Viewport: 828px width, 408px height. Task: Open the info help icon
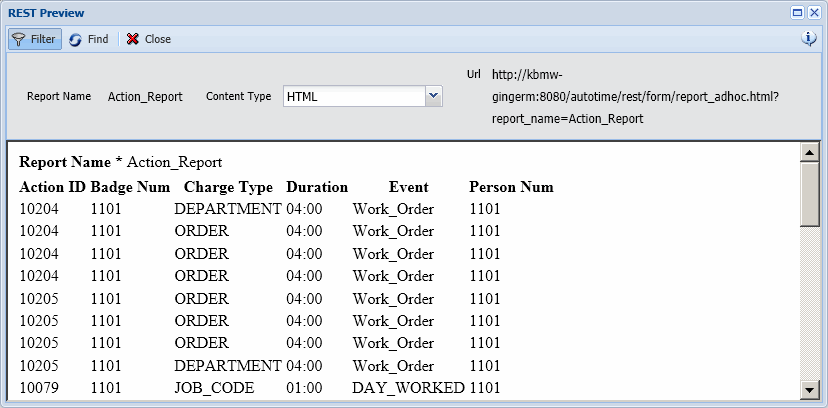pyautogui.click(x=809, y=38)
